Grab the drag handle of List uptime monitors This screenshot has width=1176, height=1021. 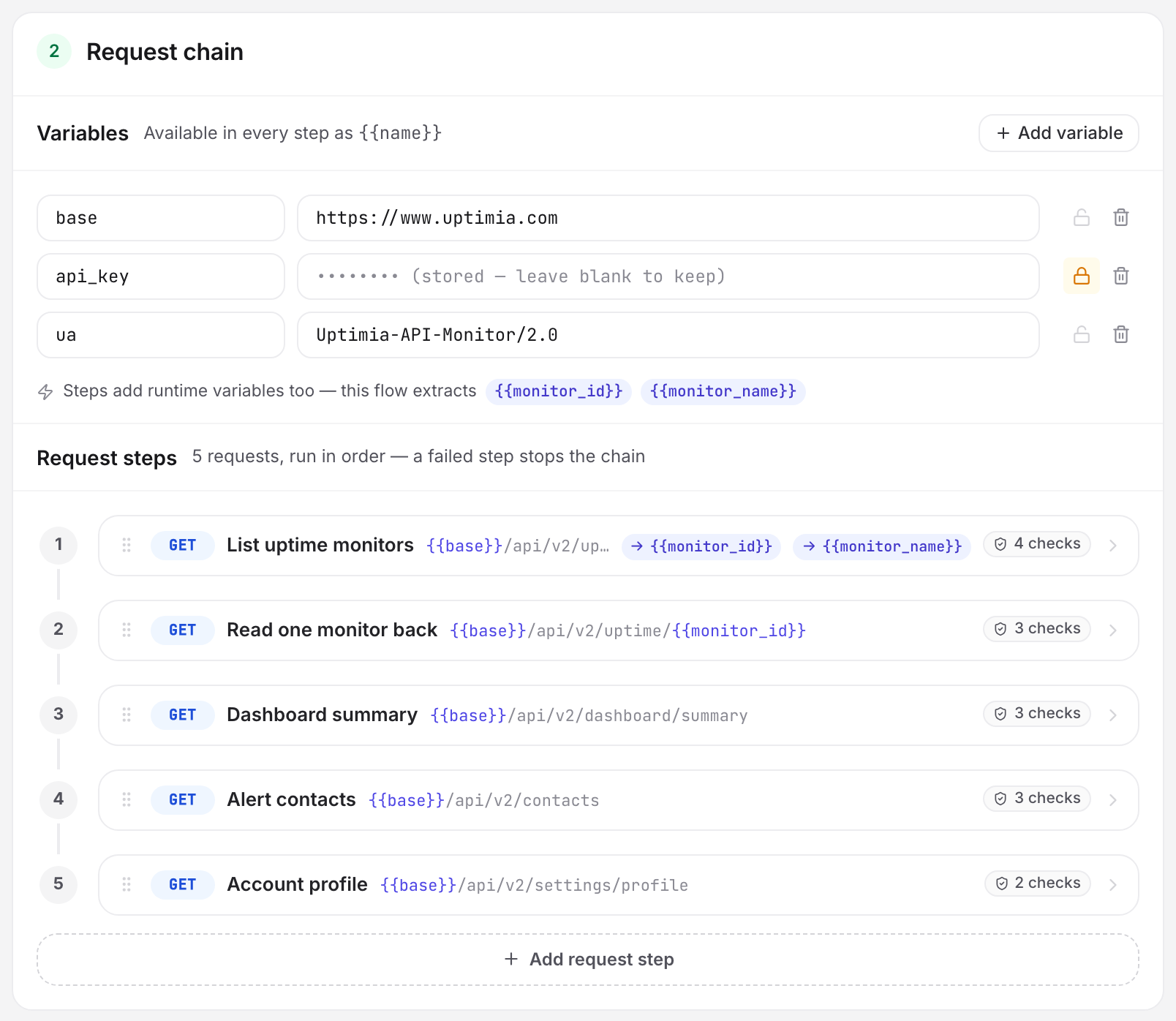pyautogui.click(x=127, y=545)
